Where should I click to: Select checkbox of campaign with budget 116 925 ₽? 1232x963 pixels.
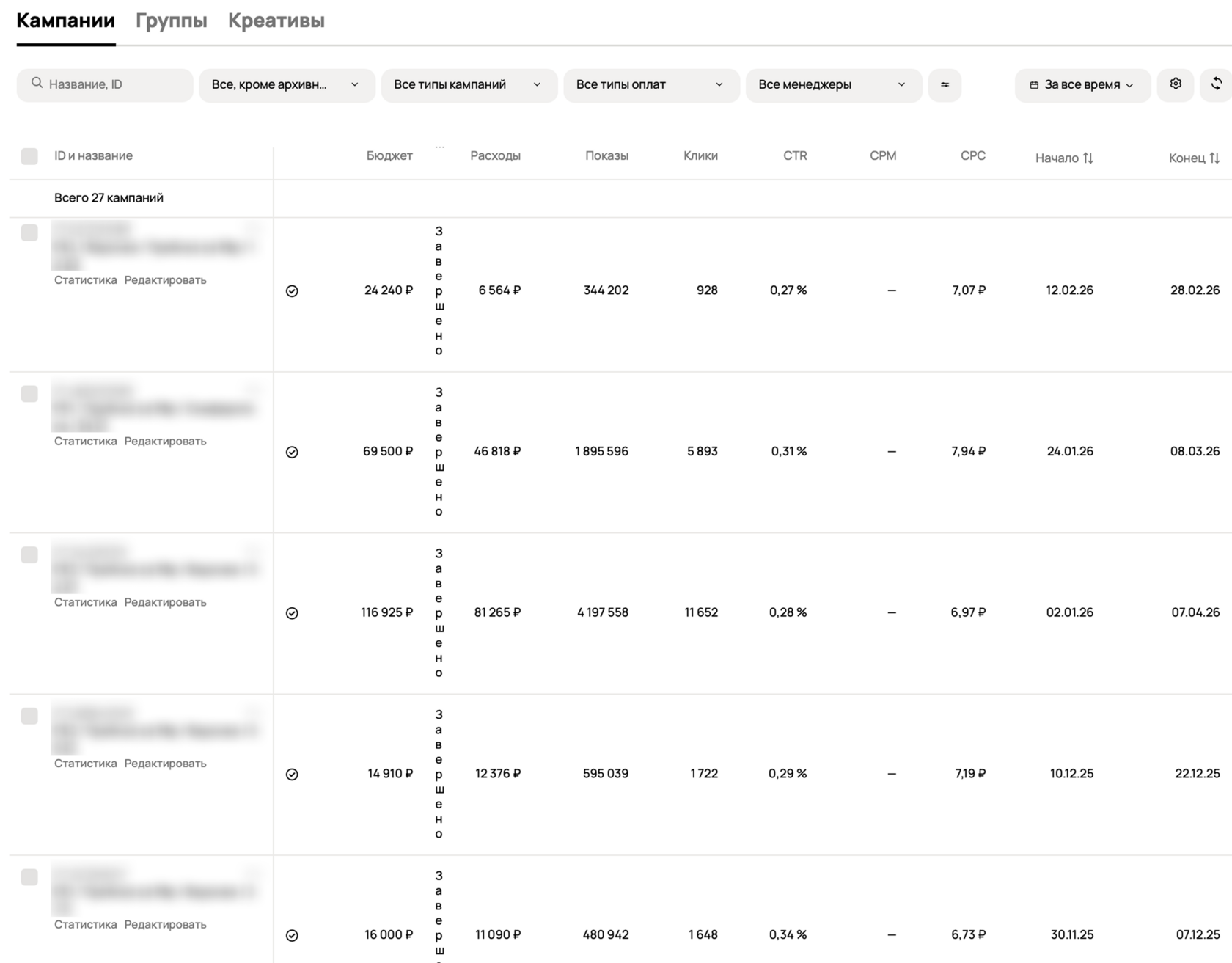(29, 555)
